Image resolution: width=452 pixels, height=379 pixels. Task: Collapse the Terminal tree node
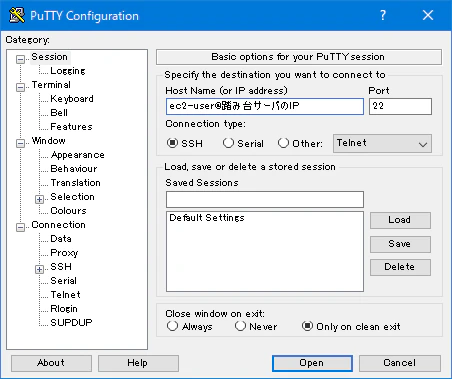coord(20,87)
